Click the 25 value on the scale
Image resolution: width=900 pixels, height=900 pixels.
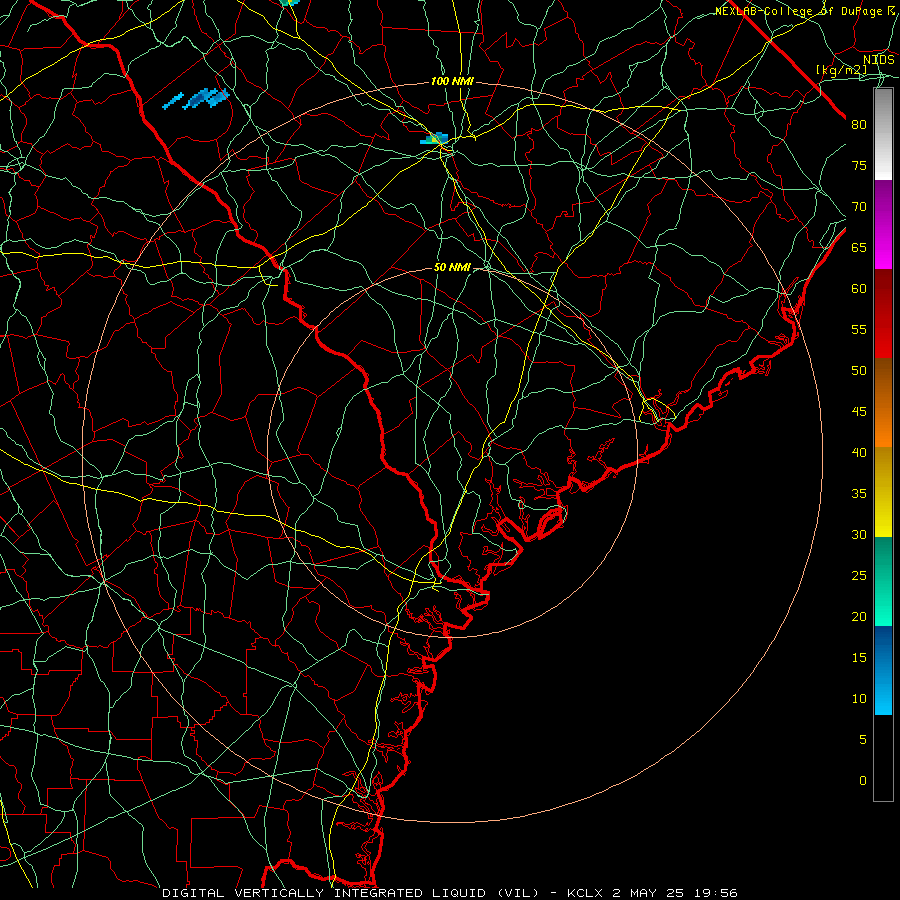859,576
